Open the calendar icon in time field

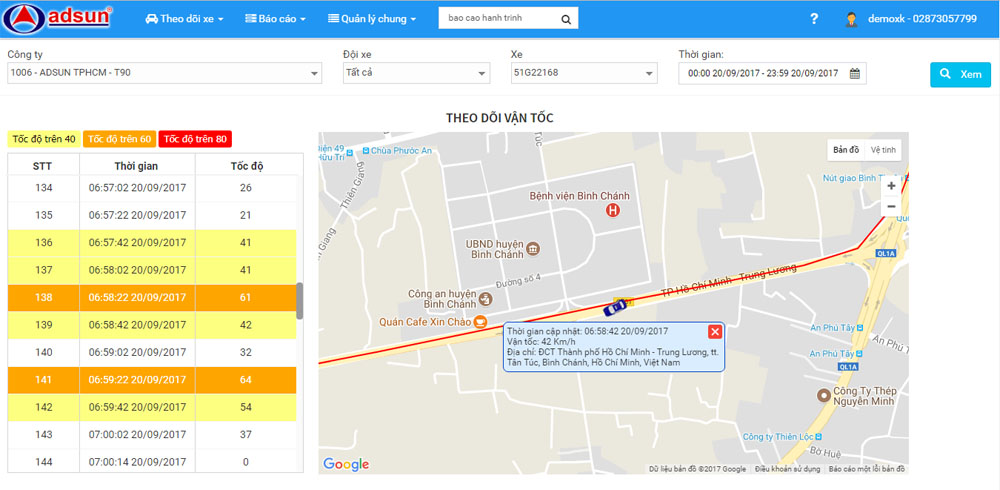click(x=855, y=73)
